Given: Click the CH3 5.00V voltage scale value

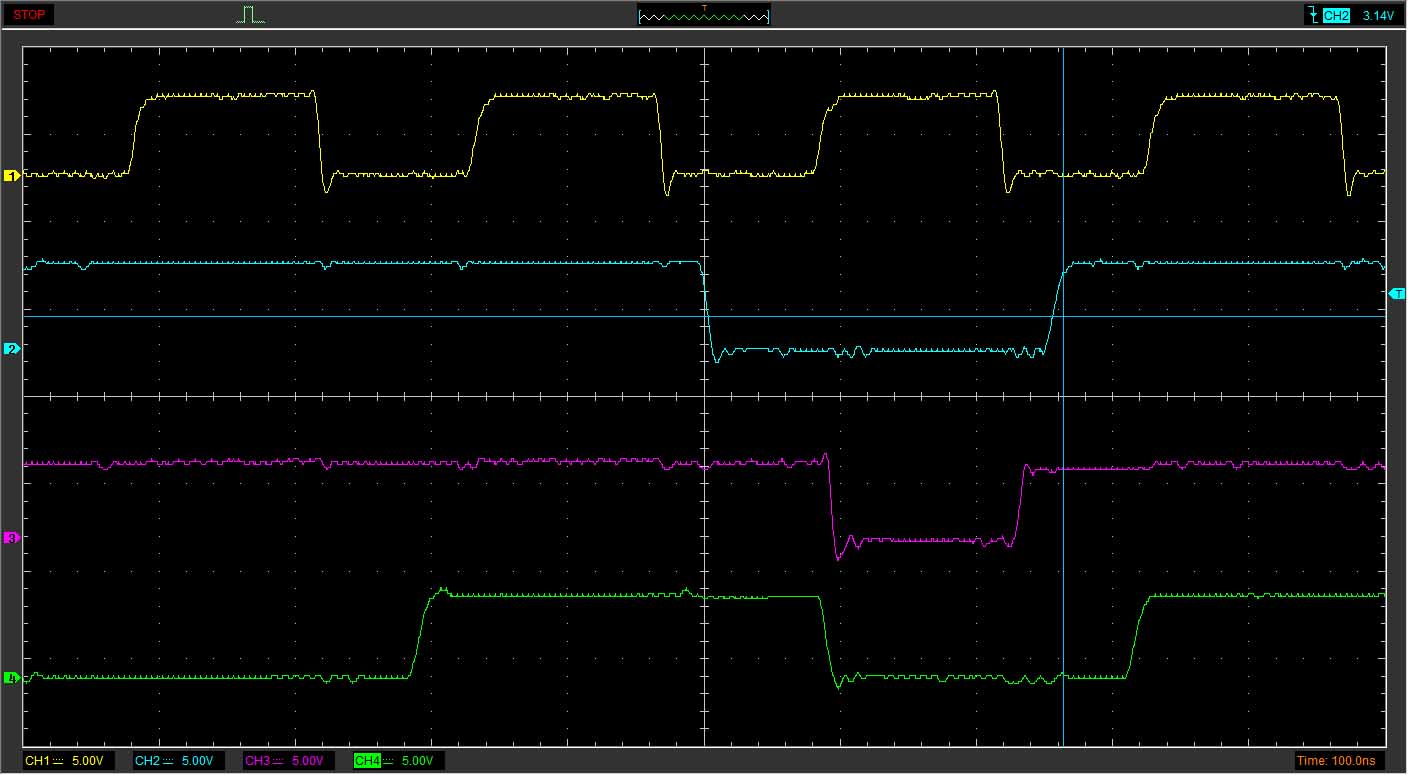Looking at the screenshot, I should 307,761.
